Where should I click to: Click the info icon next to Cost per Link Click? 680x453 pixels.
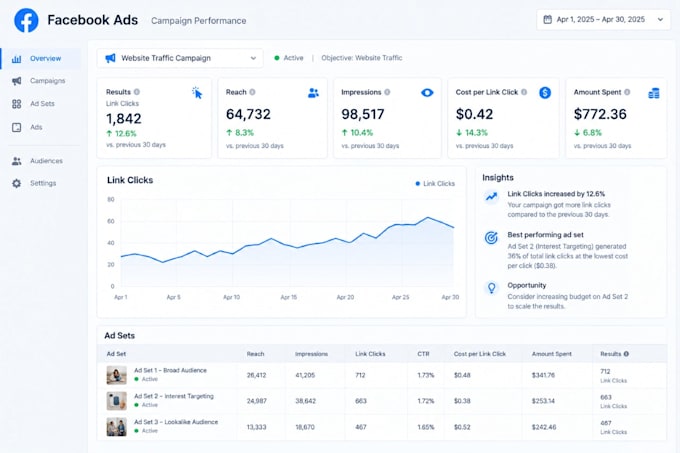tap(524, 92)
